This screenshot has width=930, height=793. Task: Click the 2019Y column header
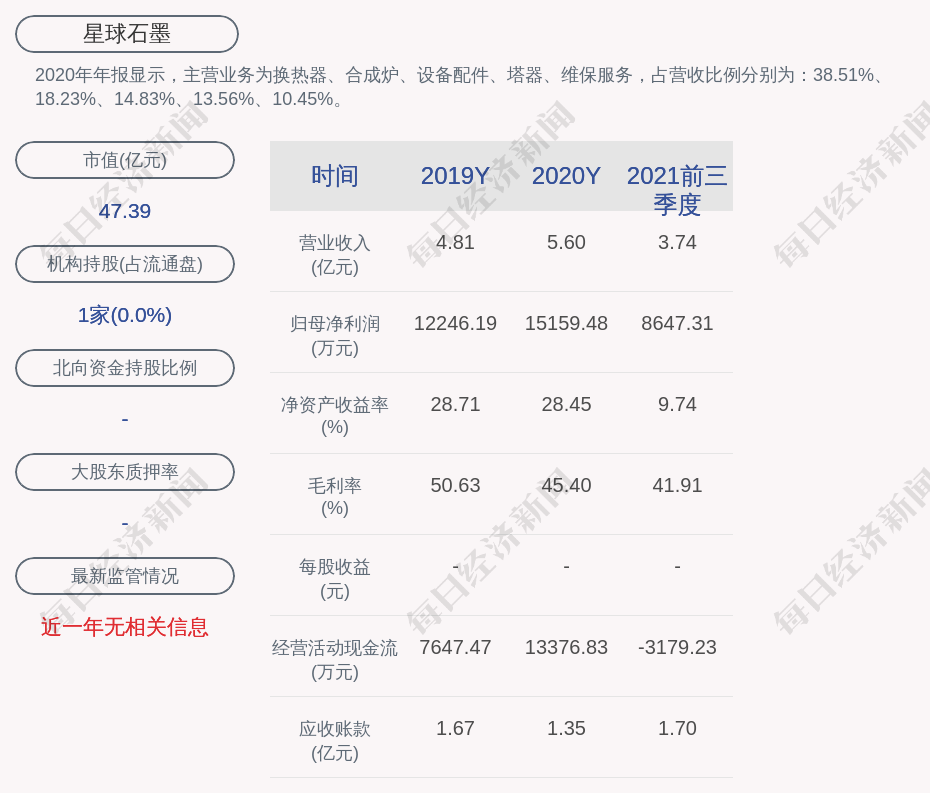pos(455,176)
